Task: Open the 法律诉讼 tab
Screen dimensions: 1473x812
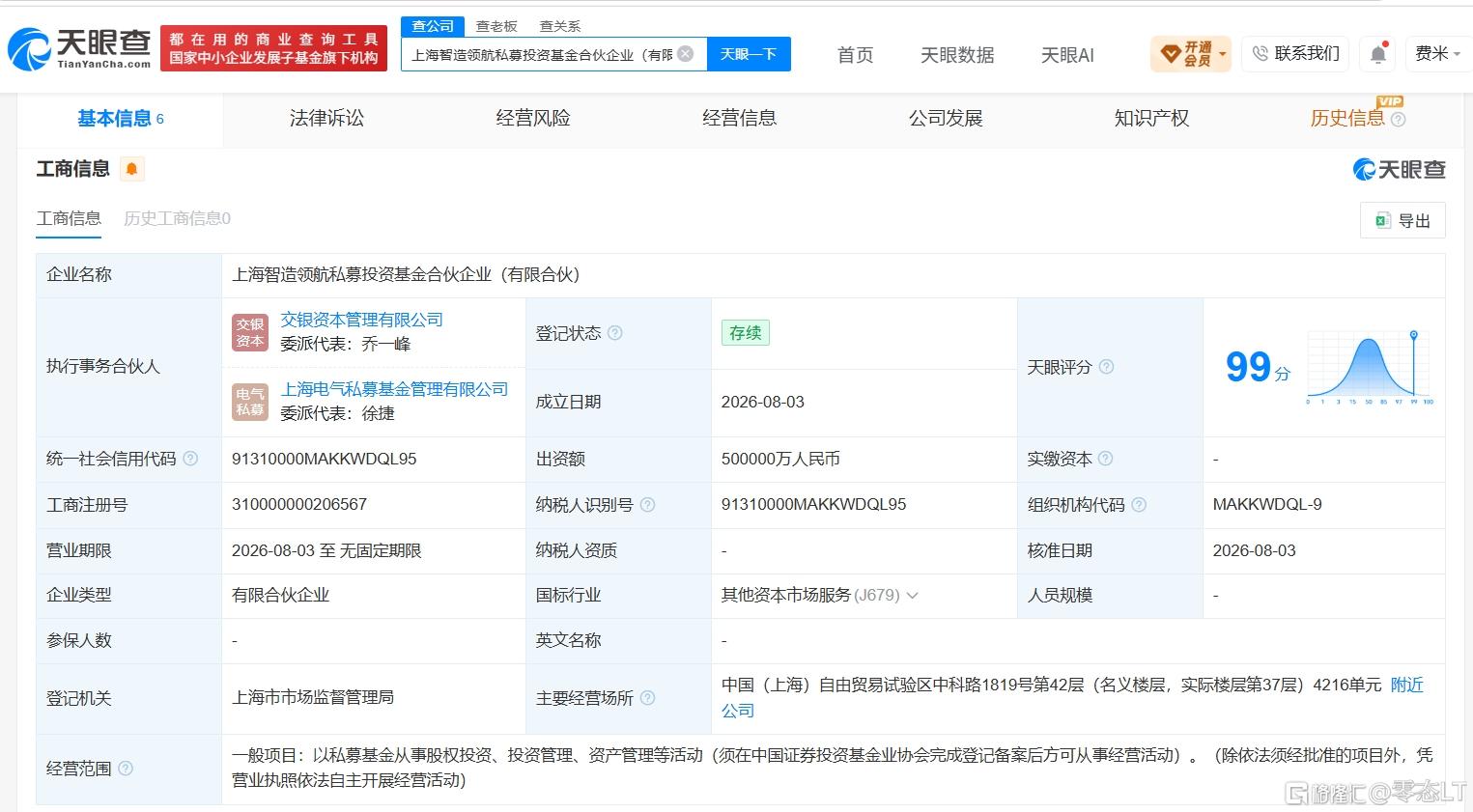Action: click(326, 119)
